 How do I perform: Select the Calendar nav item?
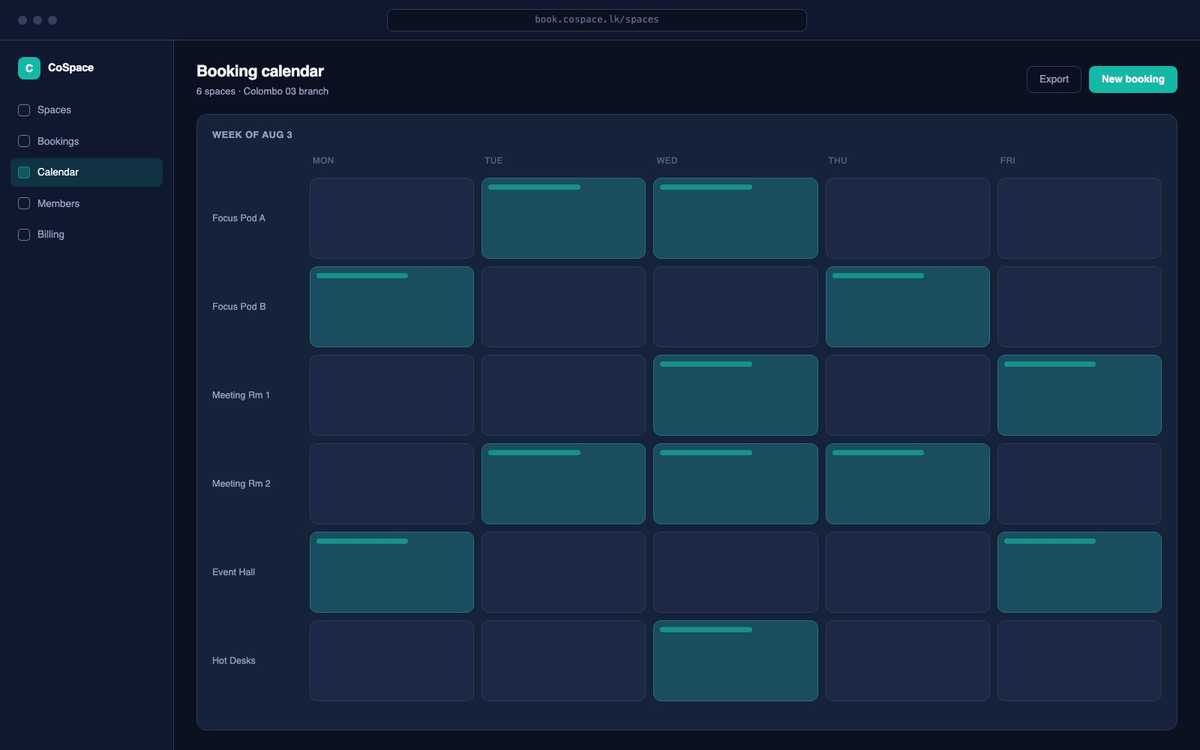coord(86,172)
